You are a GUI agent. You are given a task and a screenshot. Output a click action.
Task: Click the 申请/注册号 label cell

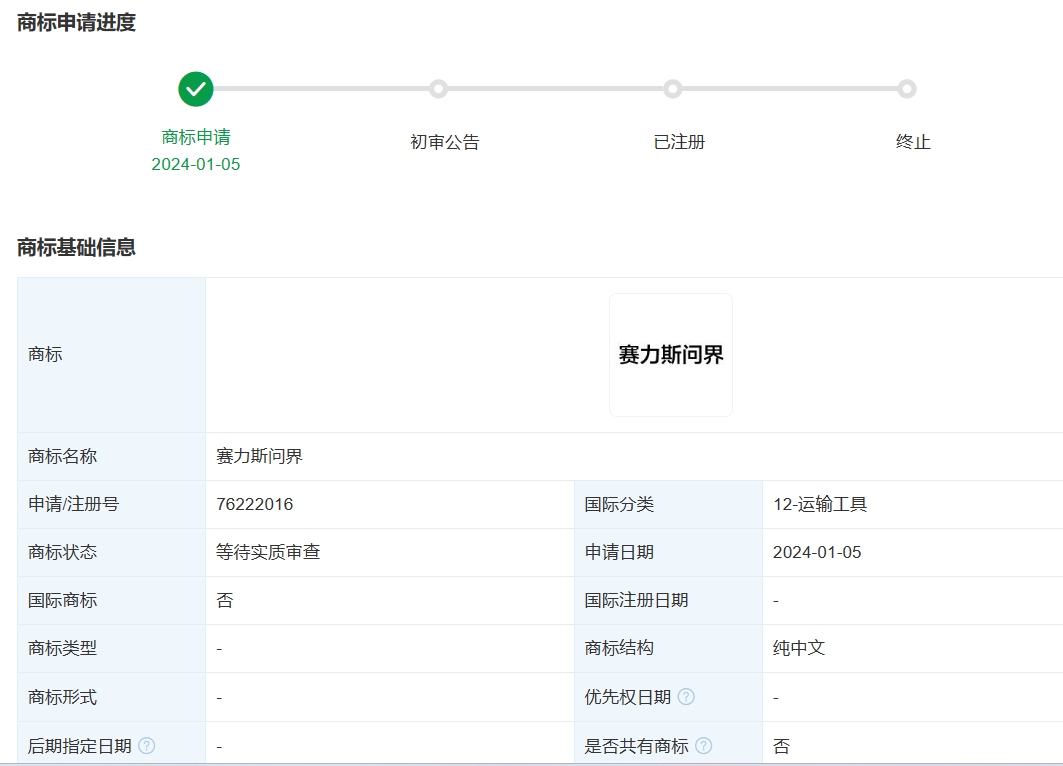click(111, 504)
